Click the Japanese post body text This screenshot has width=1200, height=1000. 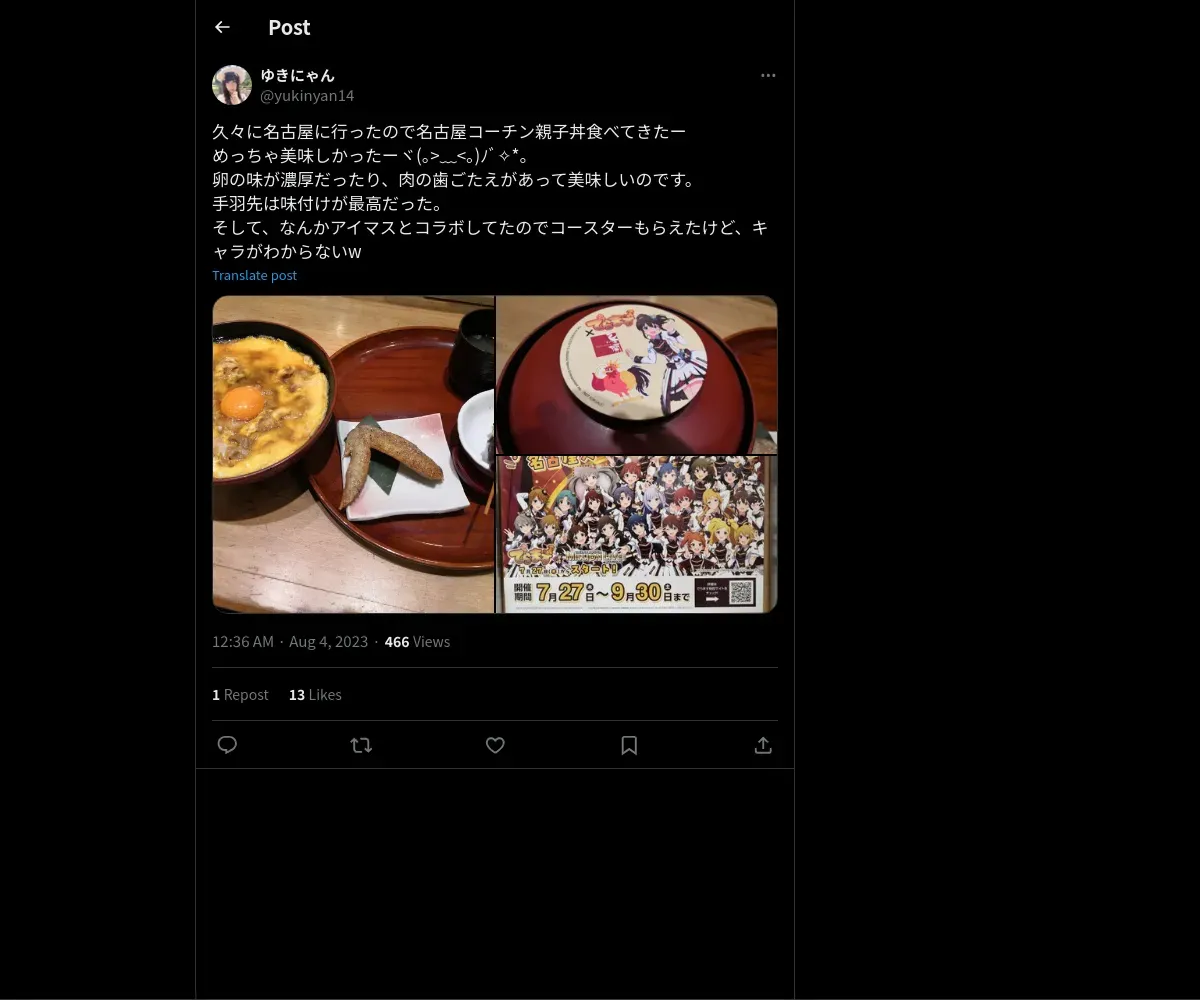coord(490,191)
